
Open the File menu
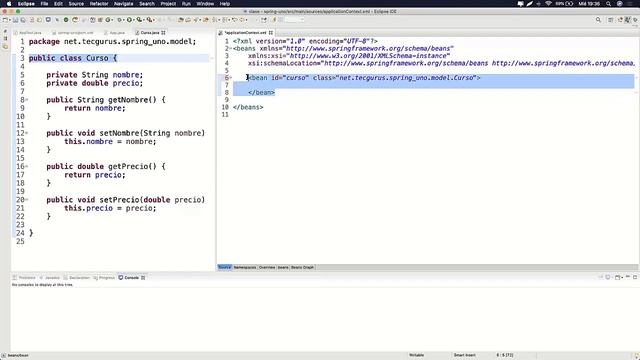(x=44, y=4)
